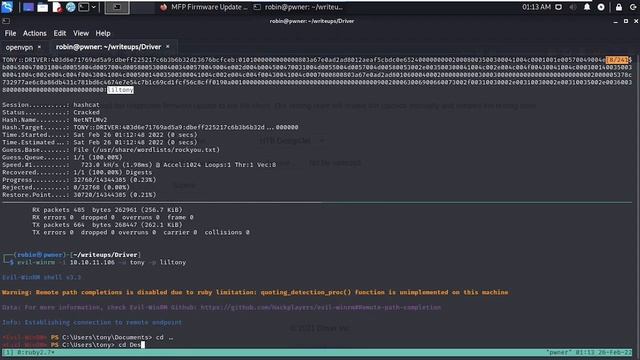Click the Establishing connection info line

[92, 322]
